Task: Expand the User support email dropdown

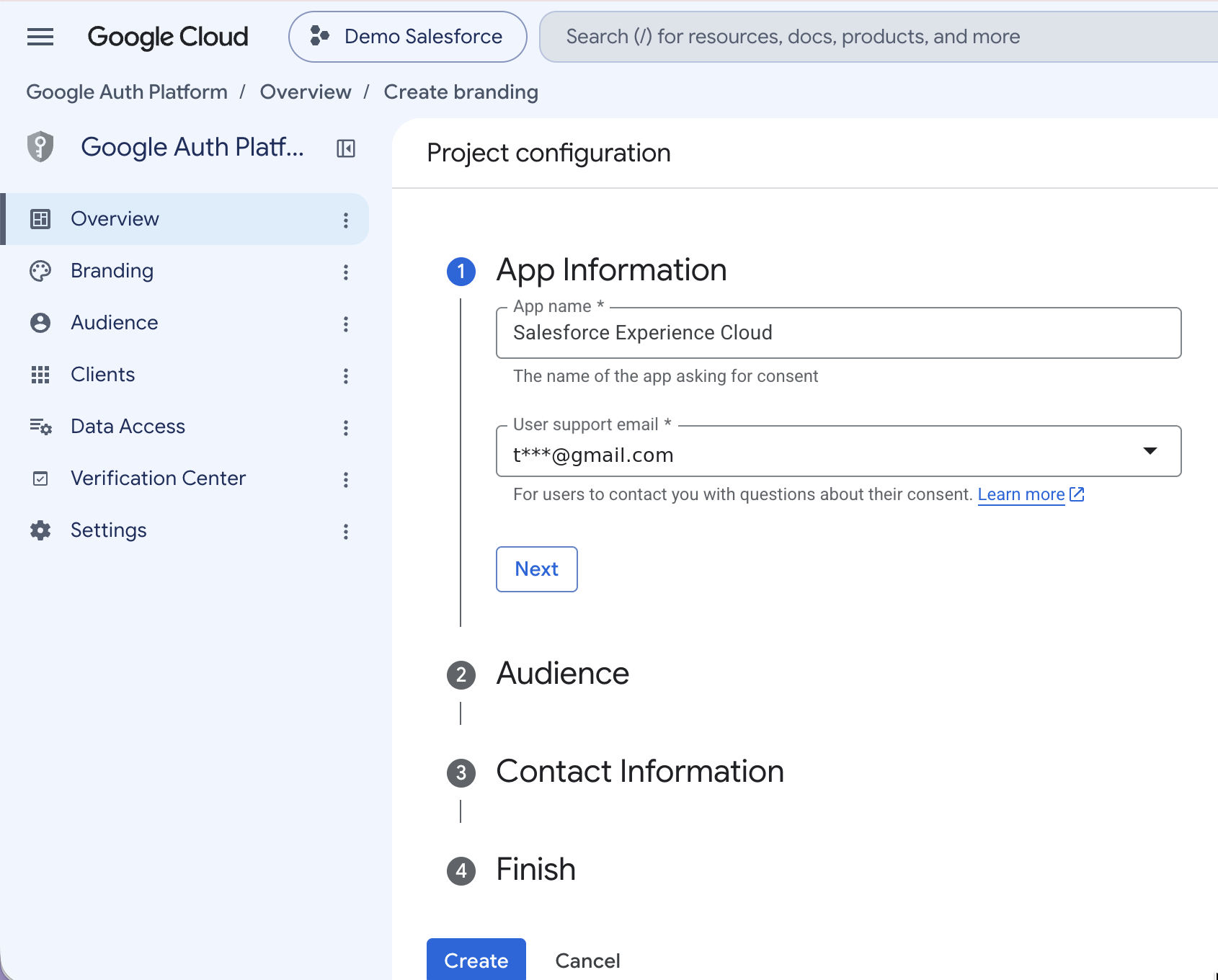Action: [x=839, y=451]
